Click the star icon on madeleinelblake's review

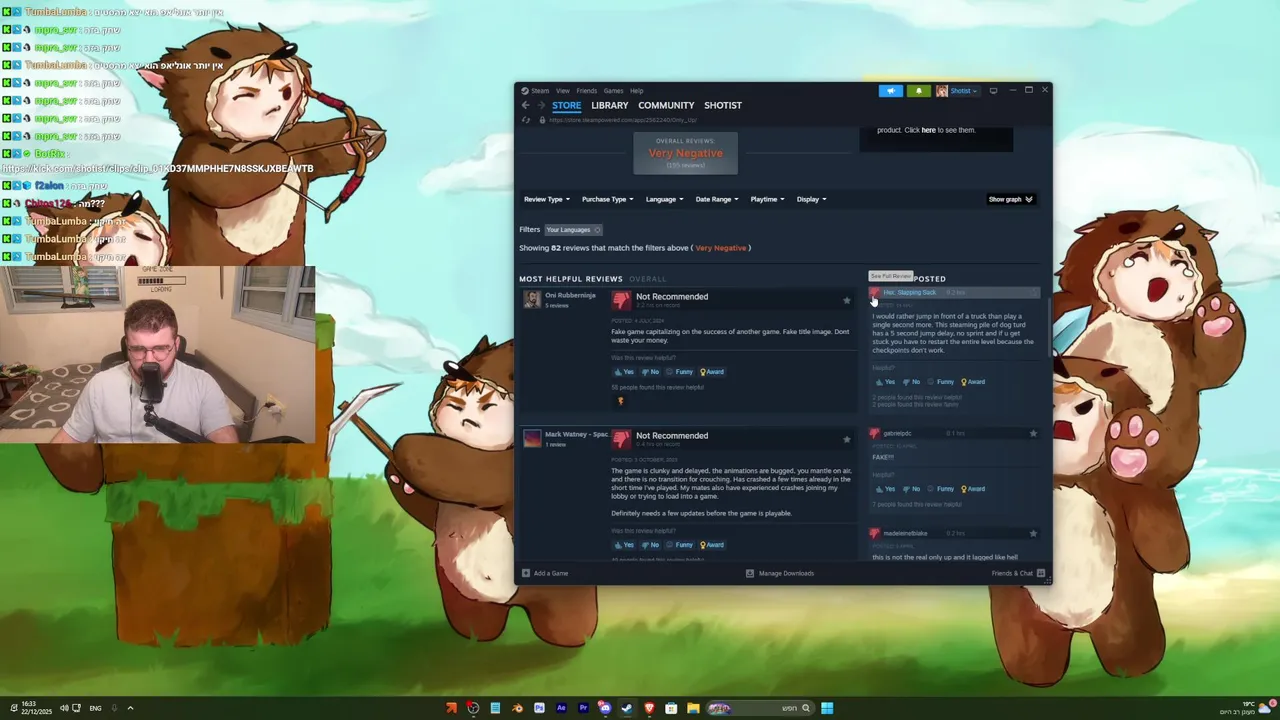click(x=1033, y=534)
